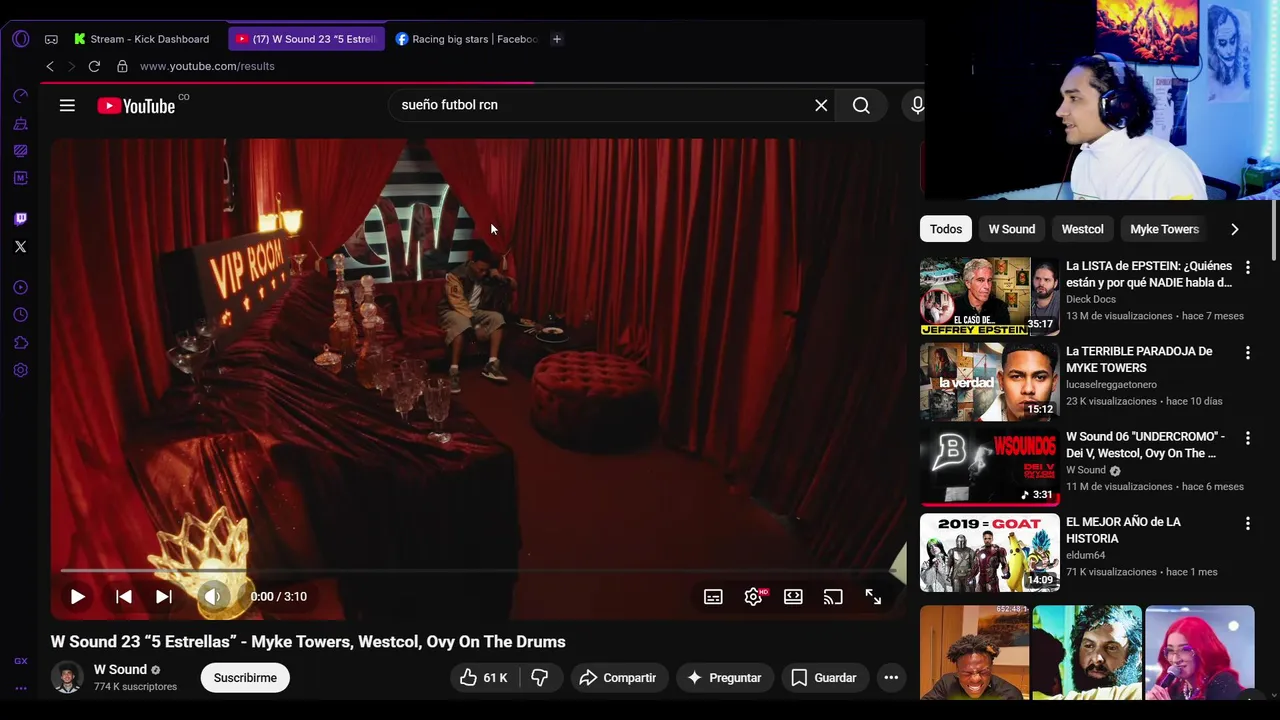Image resolution: width=1280 pixels, height=720 pixels.
Task: Open Extensions puzzle icon in sidebar
Action: tap(21, 343)
